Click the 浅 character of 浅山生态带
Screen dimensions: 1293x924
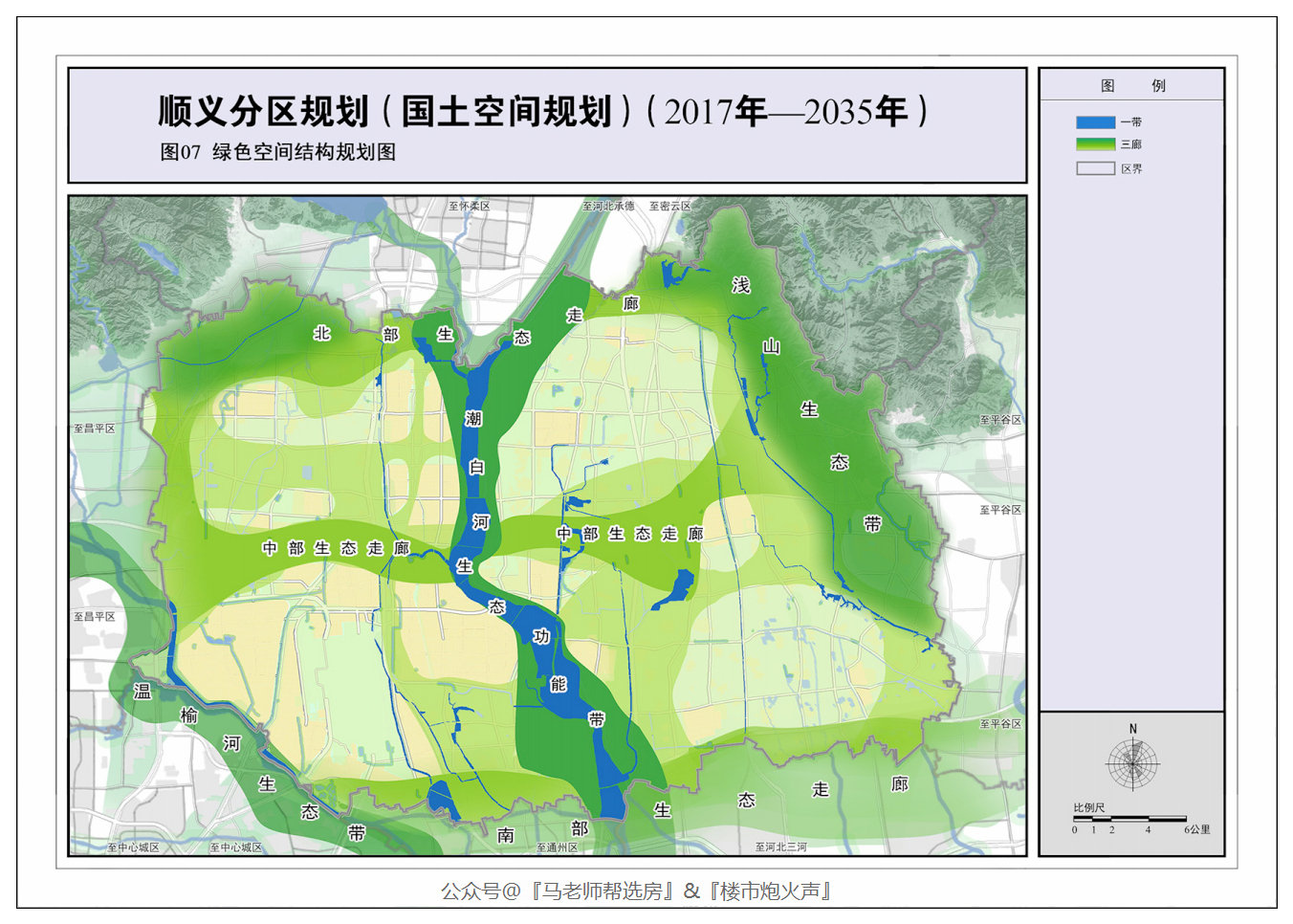click(741, 285)
